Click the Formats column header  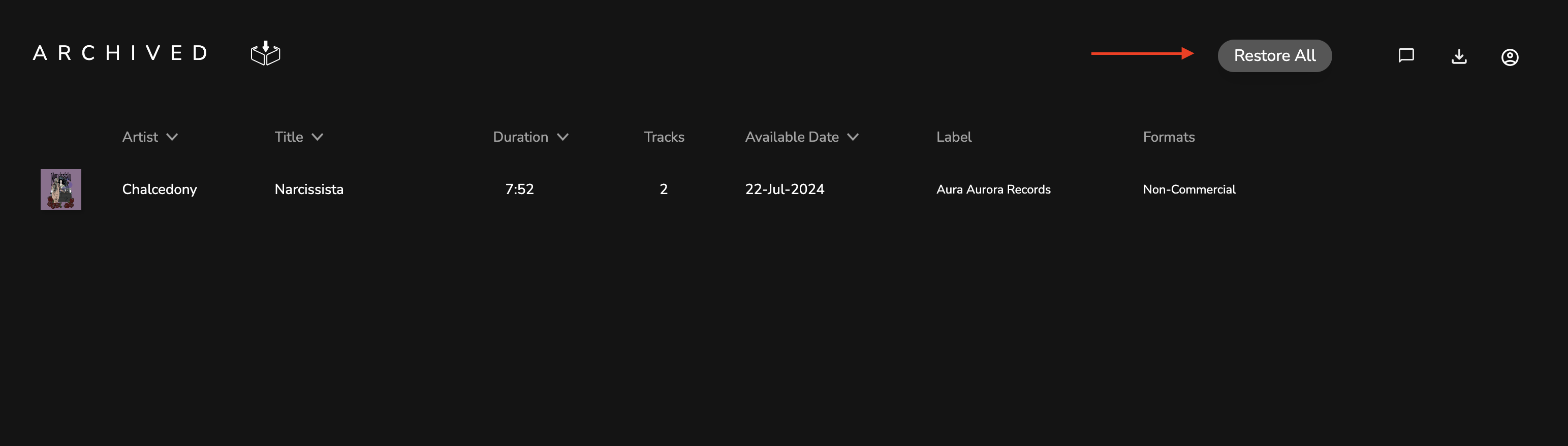tap(1169, 137)
